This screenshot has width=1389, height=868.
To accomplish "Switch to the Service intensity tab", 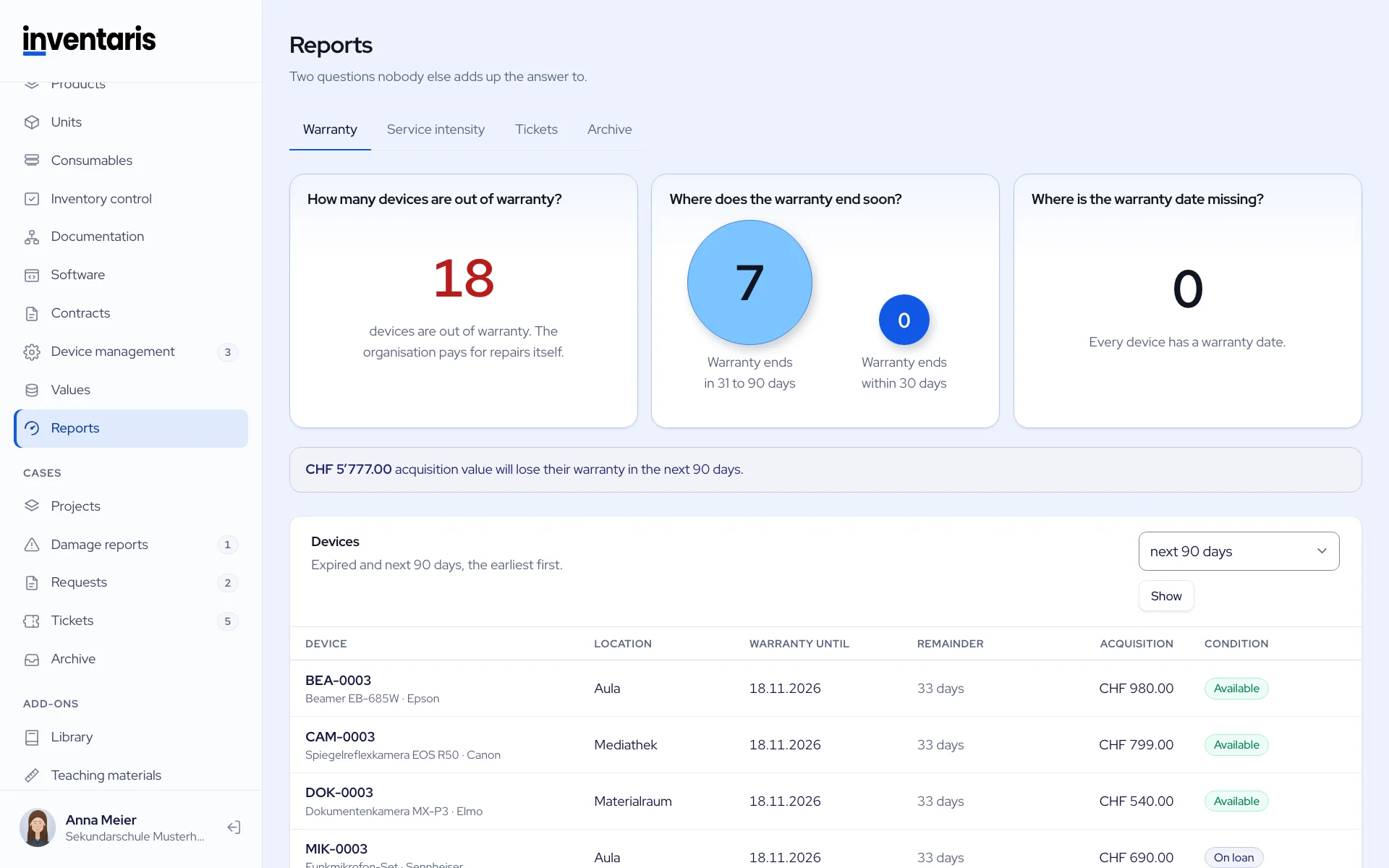I will pyautogui.click(x=436, y=129).
